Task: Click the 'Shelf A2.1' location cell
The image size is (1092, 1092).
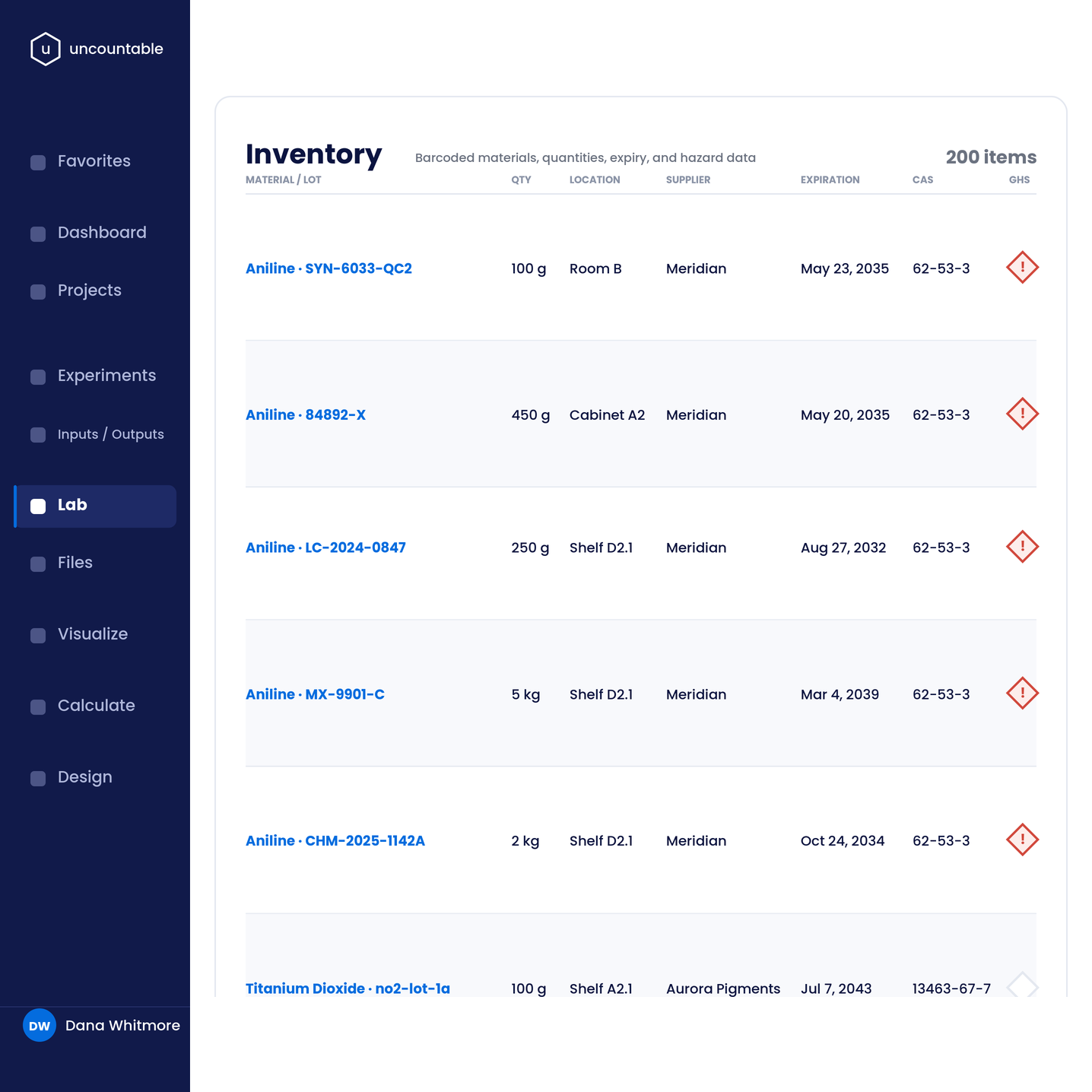Action: pyautogui.click(x=601, y=989)
